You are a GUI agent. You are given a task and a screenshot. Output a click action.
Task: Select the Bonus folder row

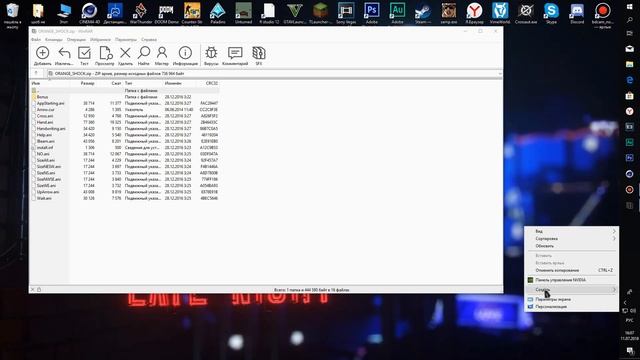[x=125, y=97]
